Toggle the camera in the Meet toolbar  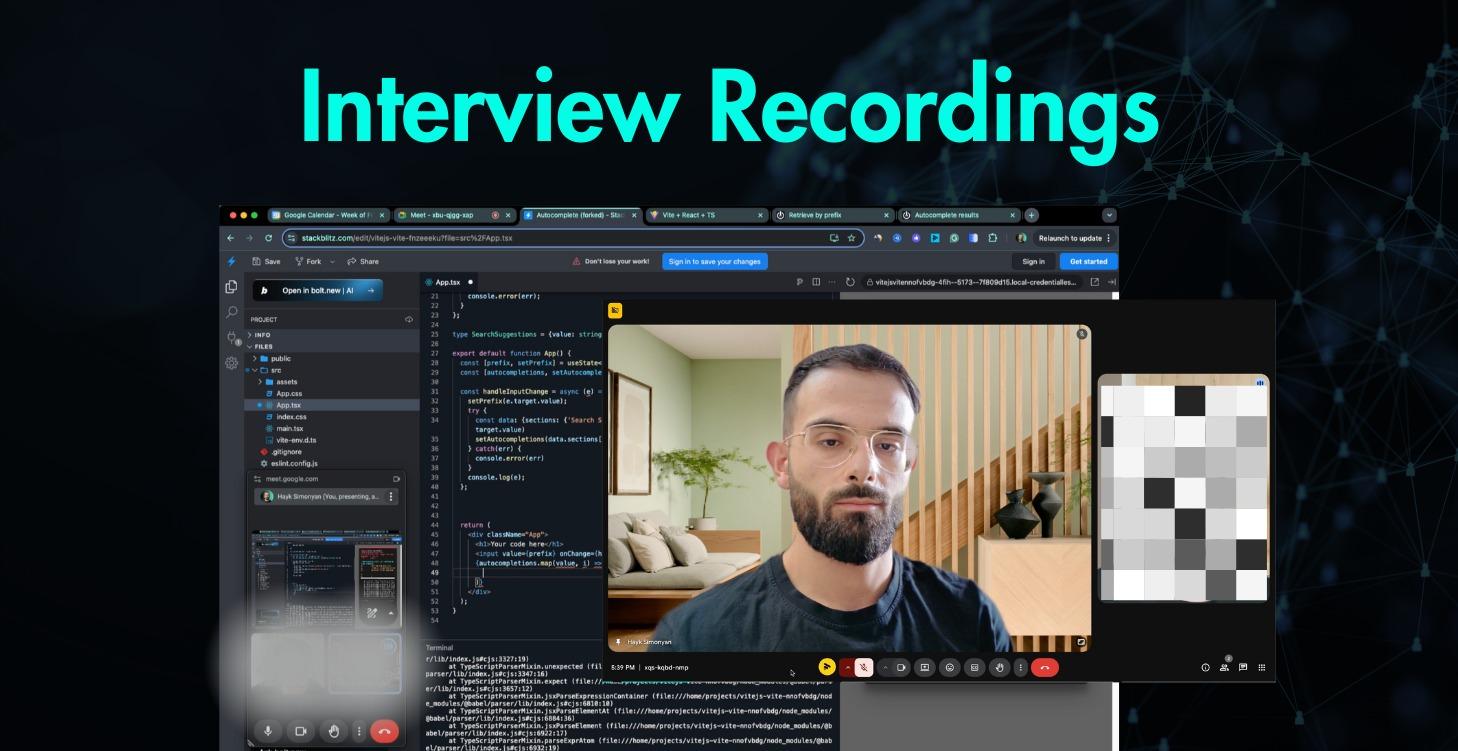coord(903,667)
